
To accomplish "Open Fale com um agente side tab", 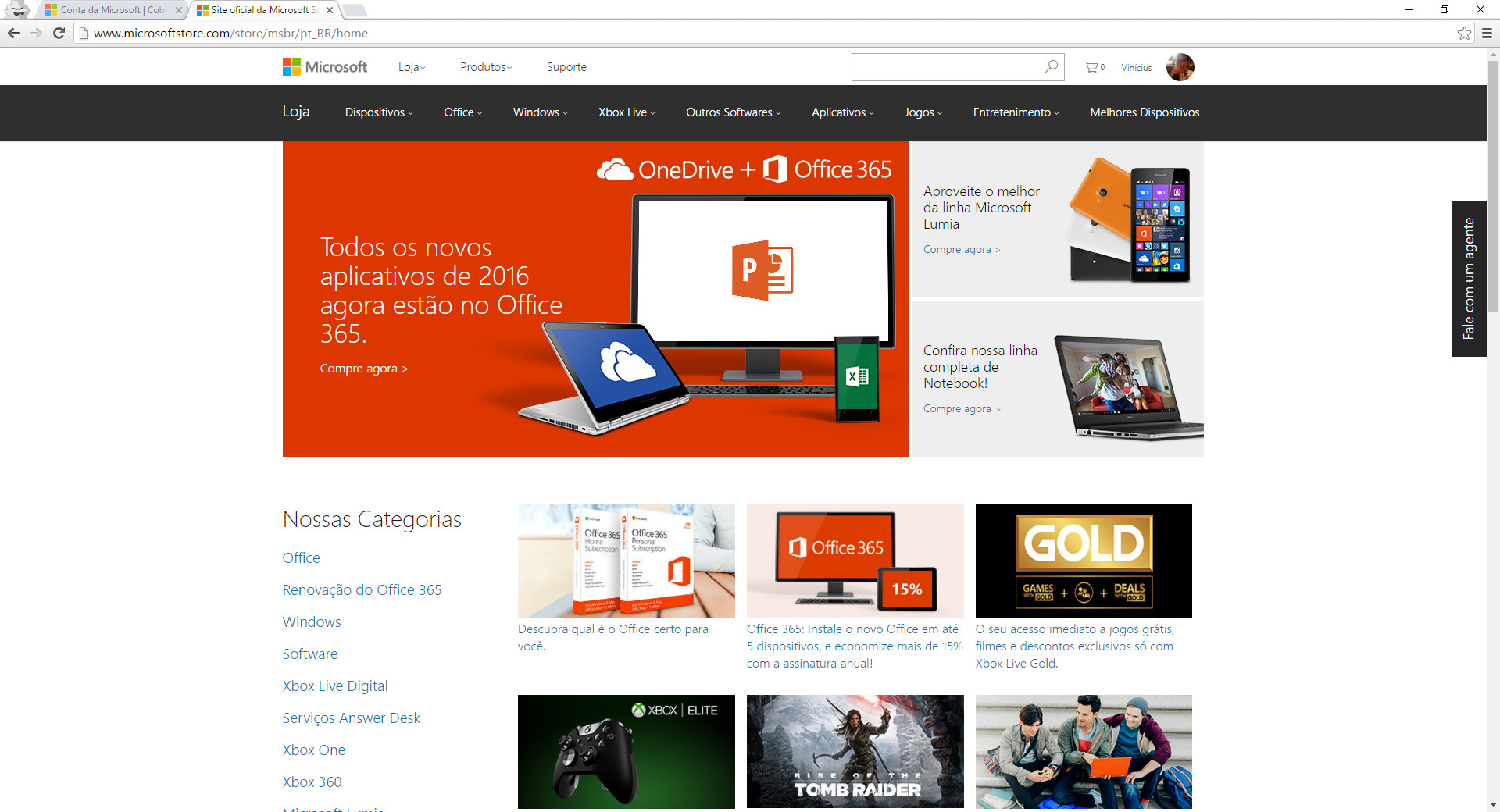I will 1469,279.
